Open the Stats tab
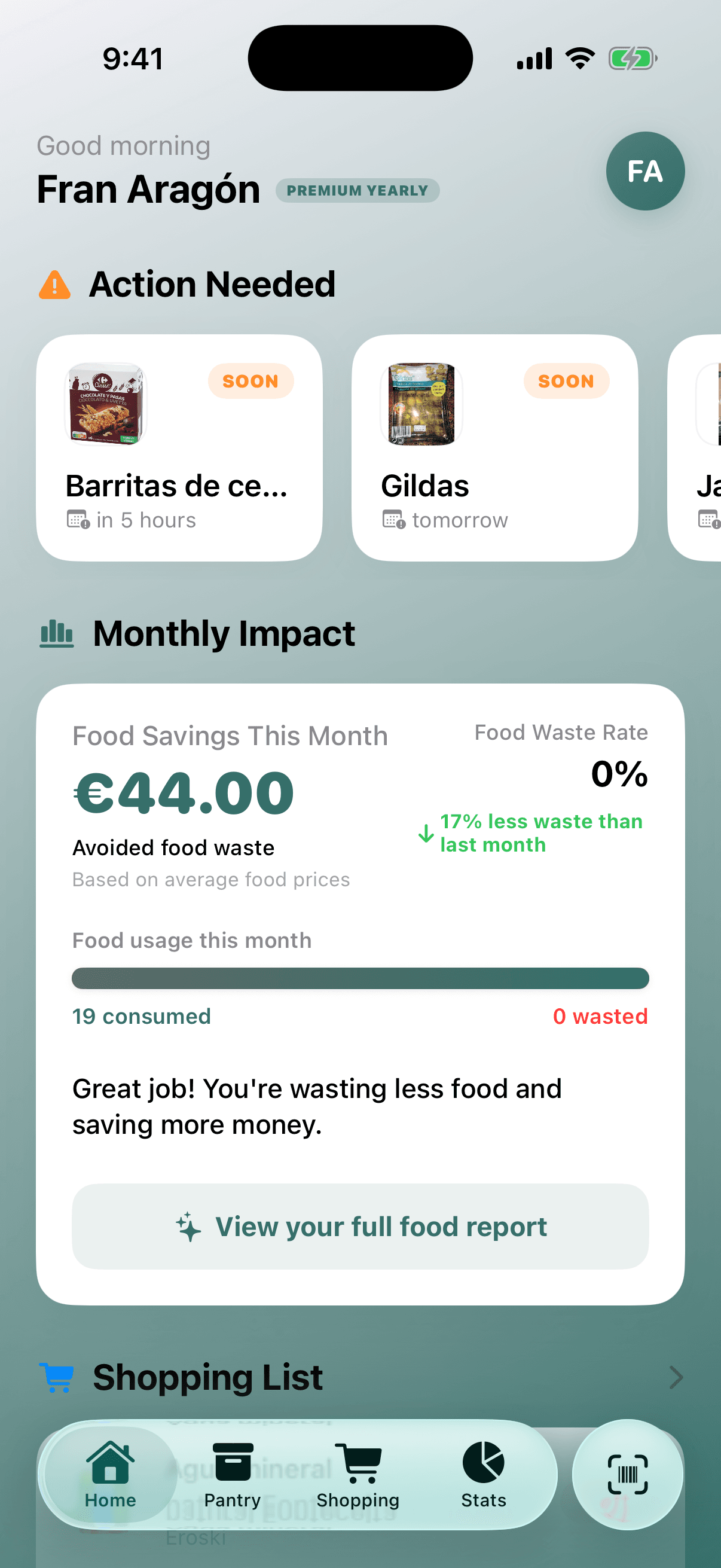The height and width of the screenshot is (1568, 721). pyautogui.click(x=483, y=1474)
